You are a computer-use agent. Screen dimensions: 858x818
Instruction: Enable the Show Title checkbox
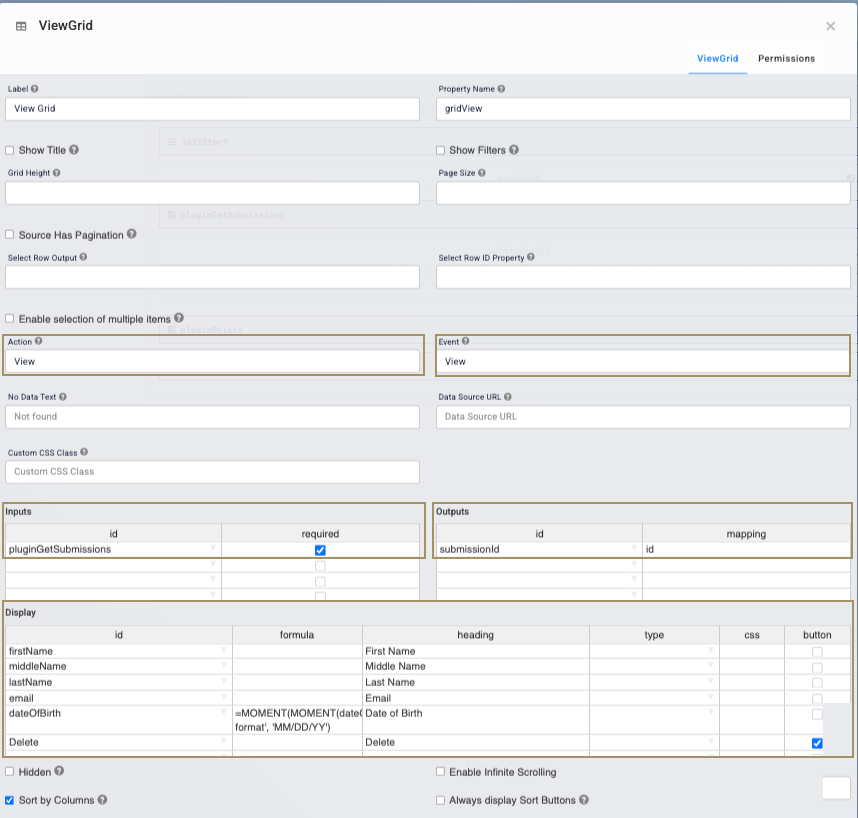(9, 150)
